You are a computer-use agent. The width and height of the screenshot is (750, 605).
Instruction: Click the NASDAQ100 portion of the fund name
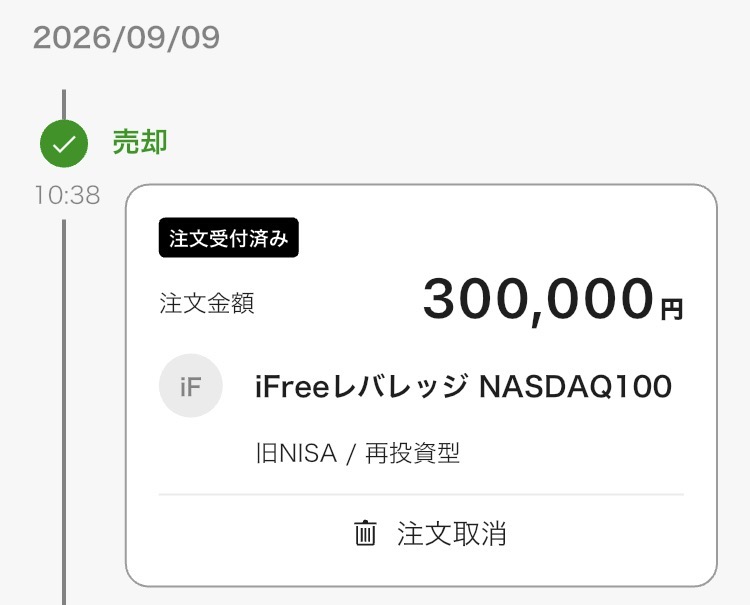click(575, 386)
